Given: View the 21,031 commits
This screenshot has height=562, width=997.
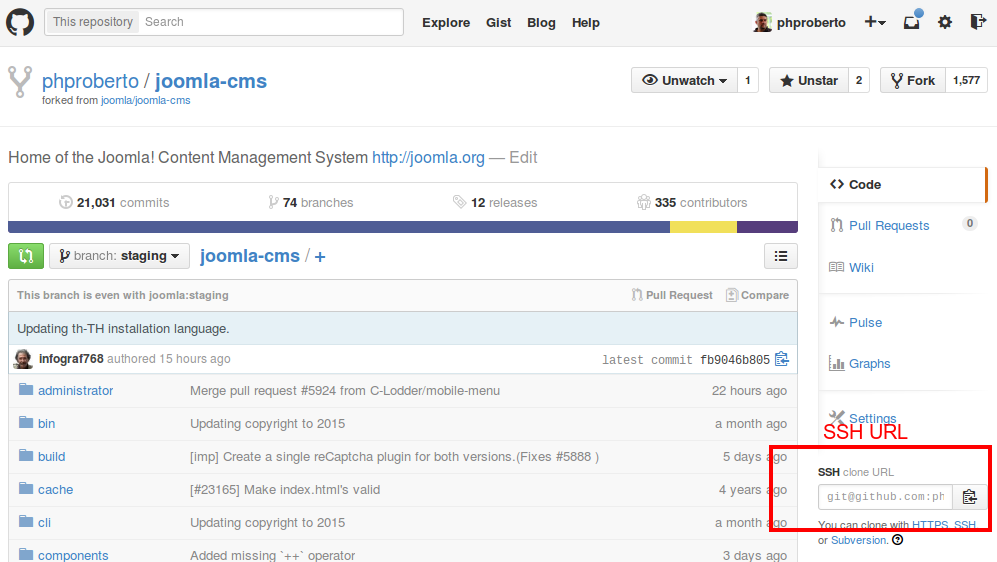Looking at the screenshot, I should tap(114, 203).
